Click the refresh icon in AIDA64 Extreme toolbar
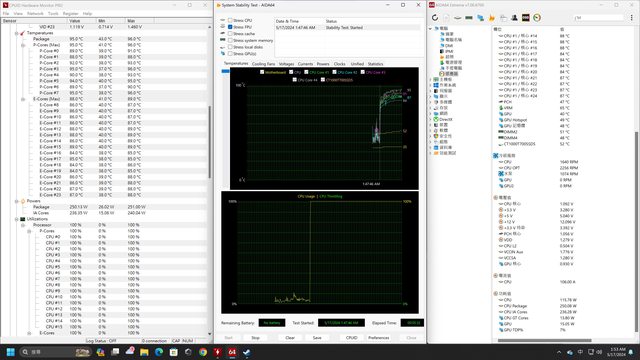The image size is (640, 360). pos(435,18)
